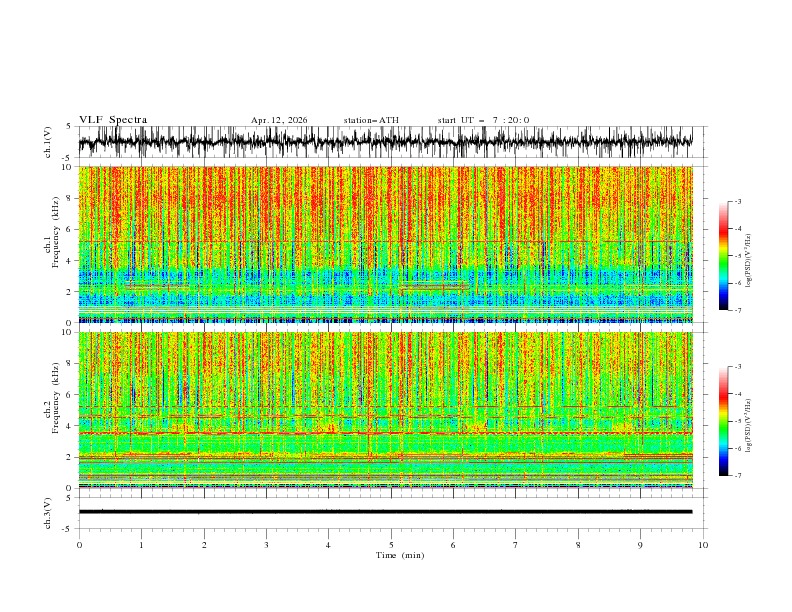Select the date label "Apr. 12, 2026"
The width and height of the screenshot is (792, 612).
tap(279, 120)
